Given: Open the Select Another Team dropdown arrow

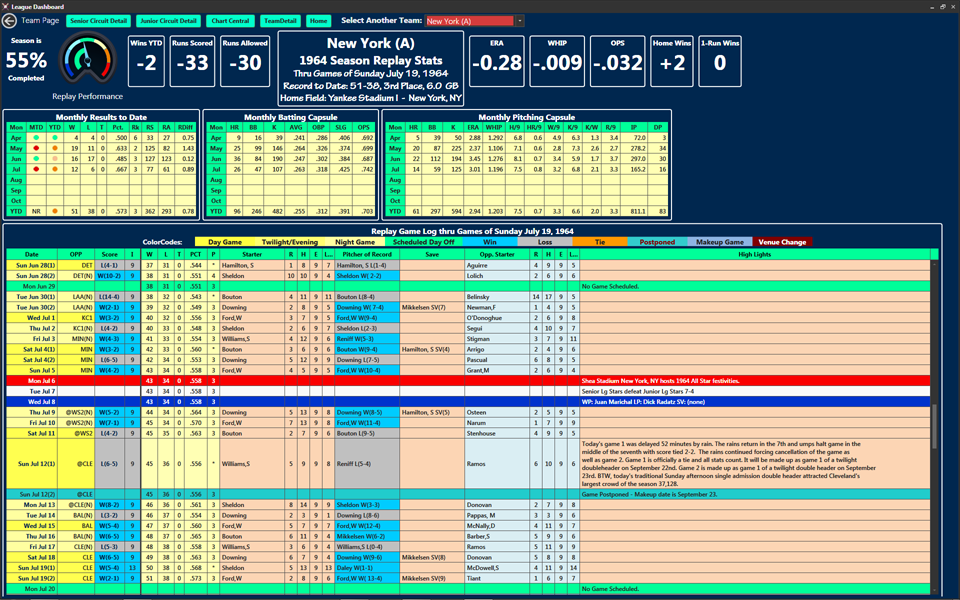Looking at the screenshot, I should 520,21.
